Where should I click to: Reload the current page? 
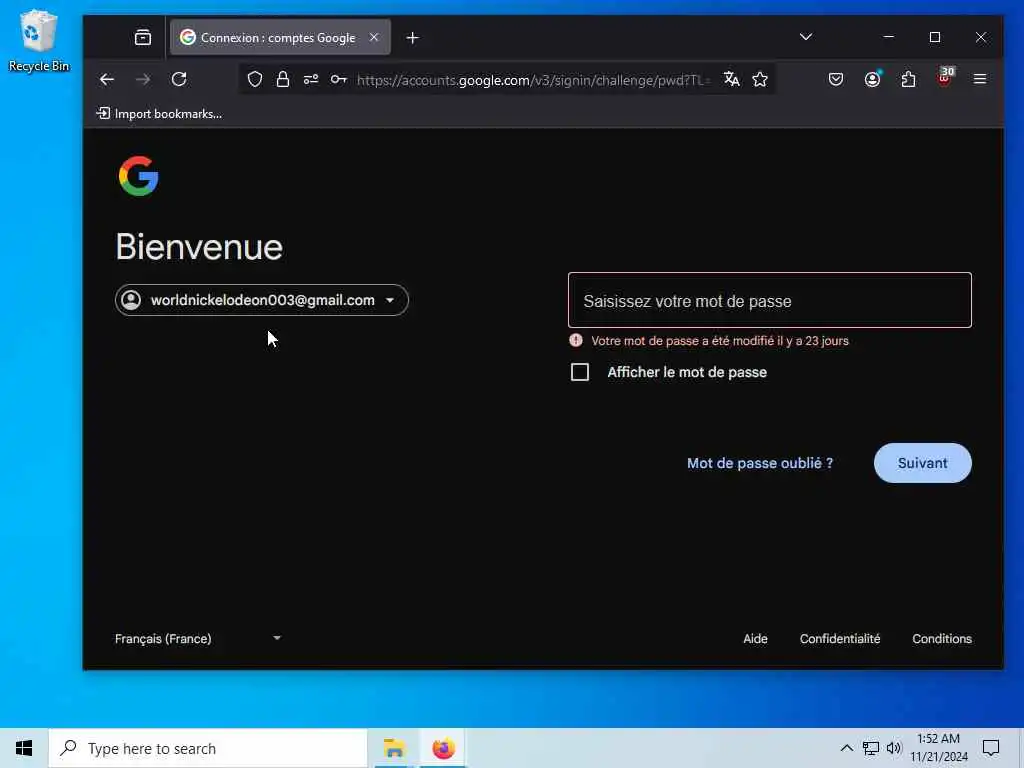(179, 80)
